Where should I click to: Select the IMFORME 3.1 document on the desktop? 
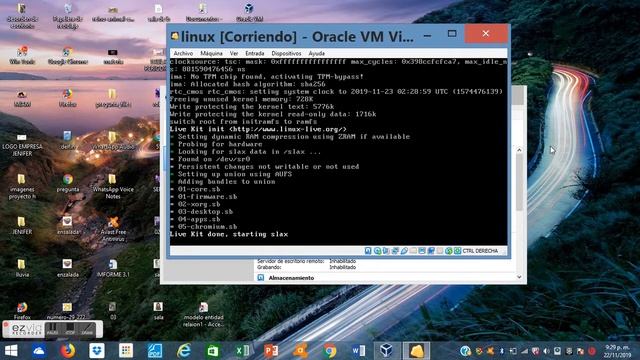[x=113, y=268]
